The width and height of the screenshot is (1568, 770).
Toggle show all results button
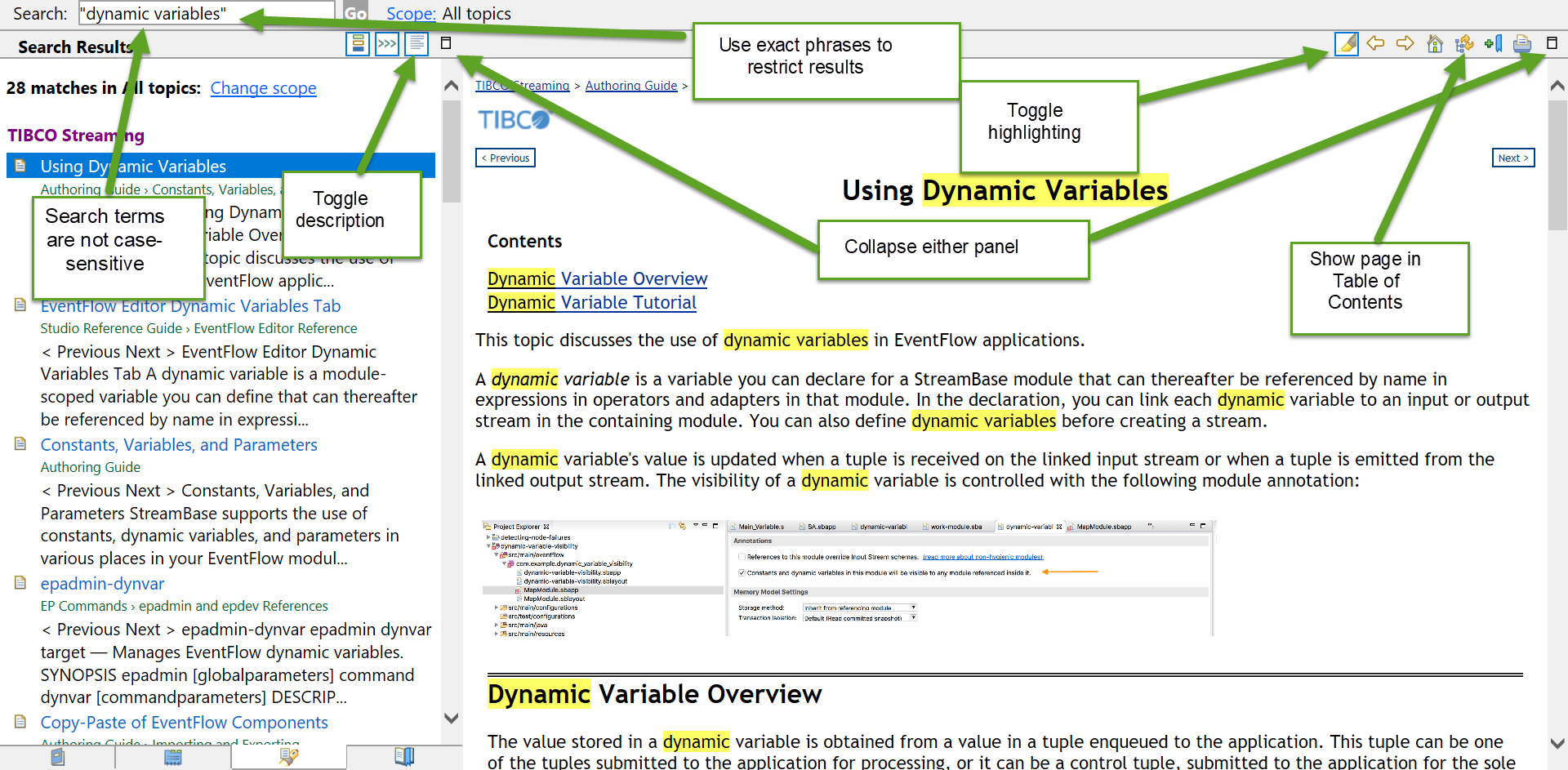[x=387, y=43]
